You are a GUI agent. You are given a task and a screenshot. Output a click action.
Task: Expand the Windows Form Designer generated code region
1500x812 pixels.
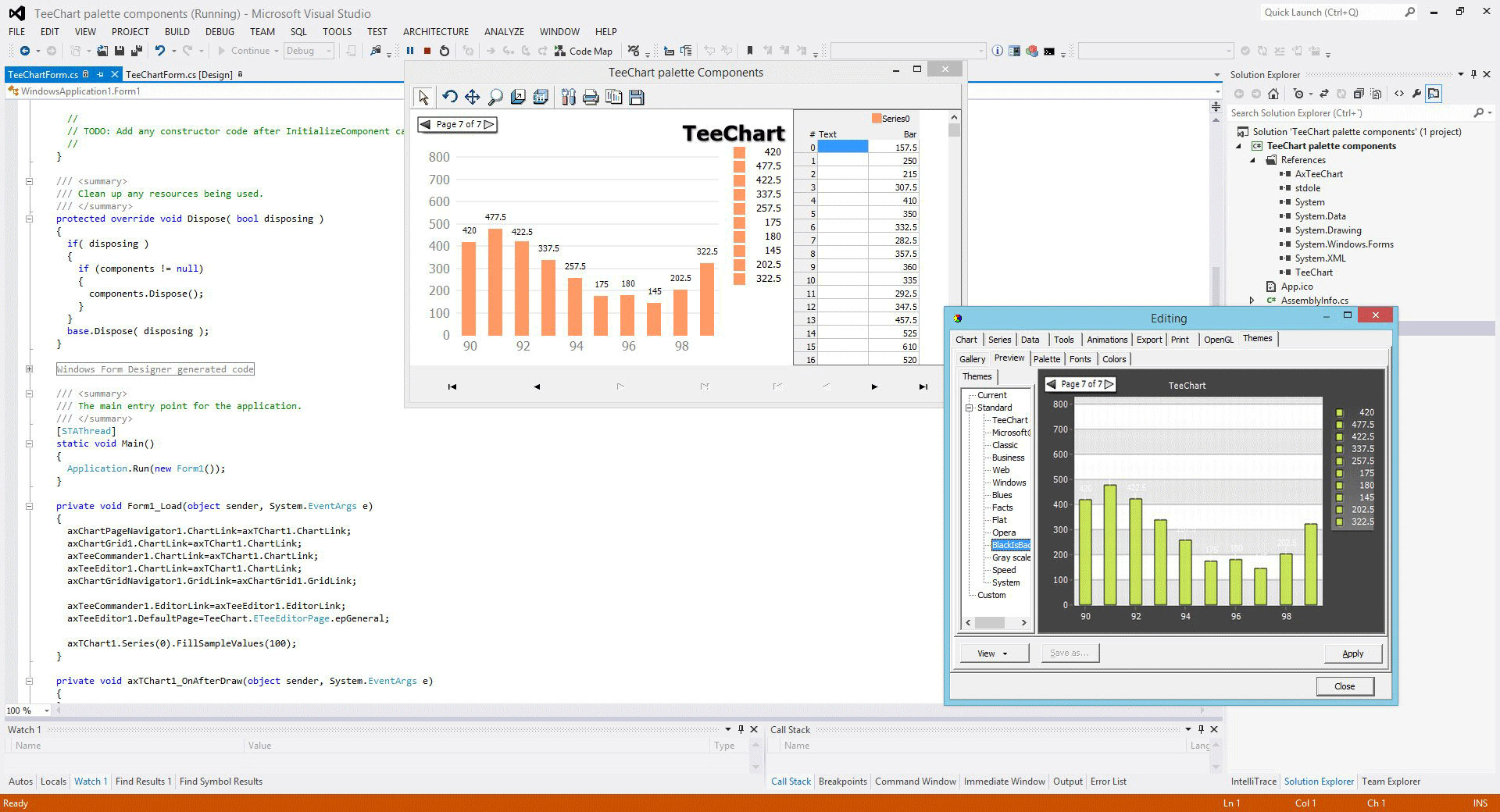[29, 369]
